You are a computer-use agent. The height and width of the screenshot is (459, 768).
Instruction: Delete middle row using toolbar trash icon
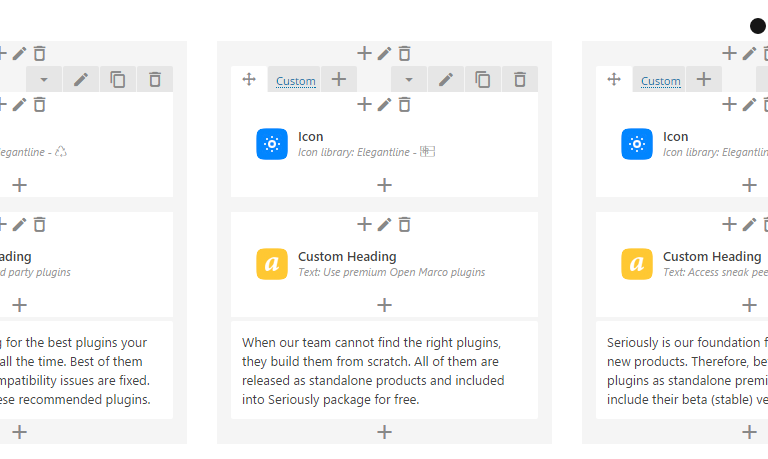[x=520, y=79]
